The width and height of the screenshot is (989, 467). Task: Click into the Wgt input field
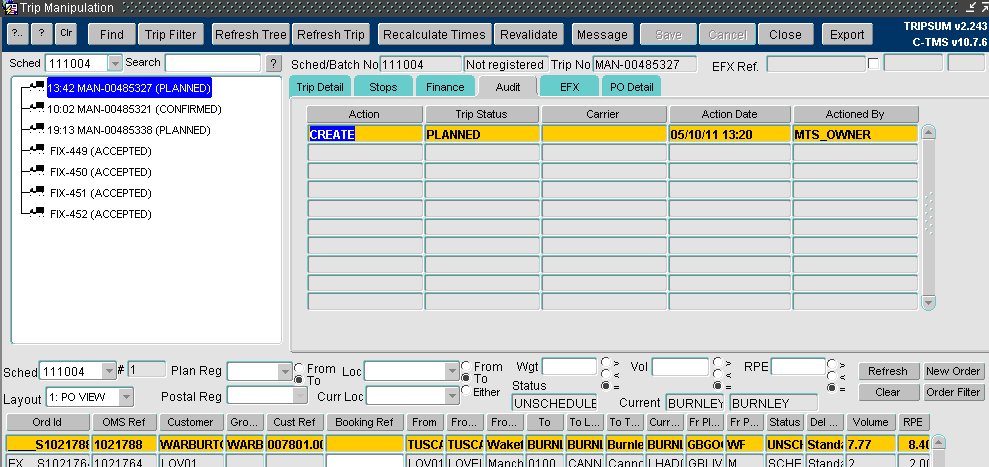click(569, 366)
